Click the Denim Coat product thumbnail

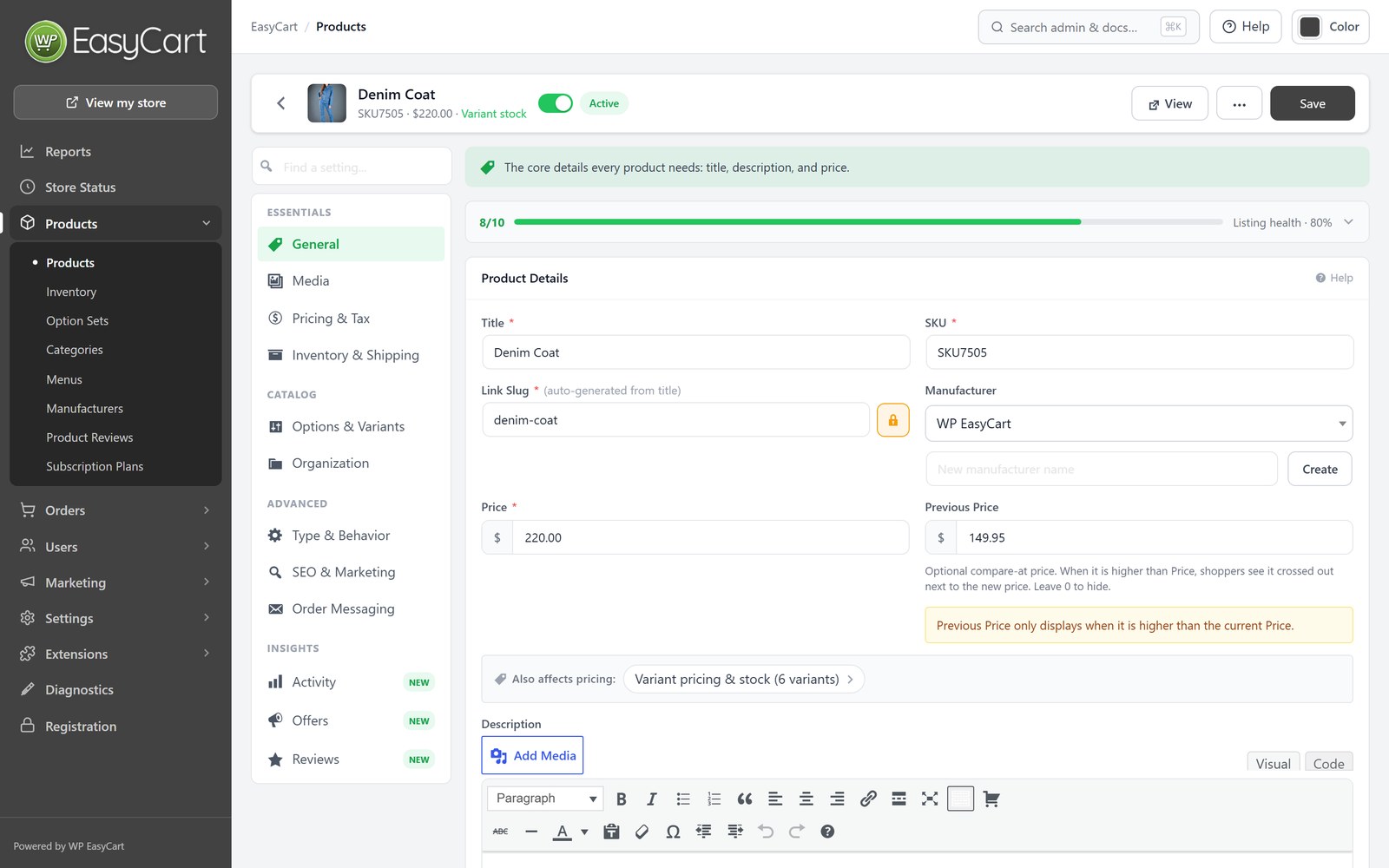coord(327,103)
